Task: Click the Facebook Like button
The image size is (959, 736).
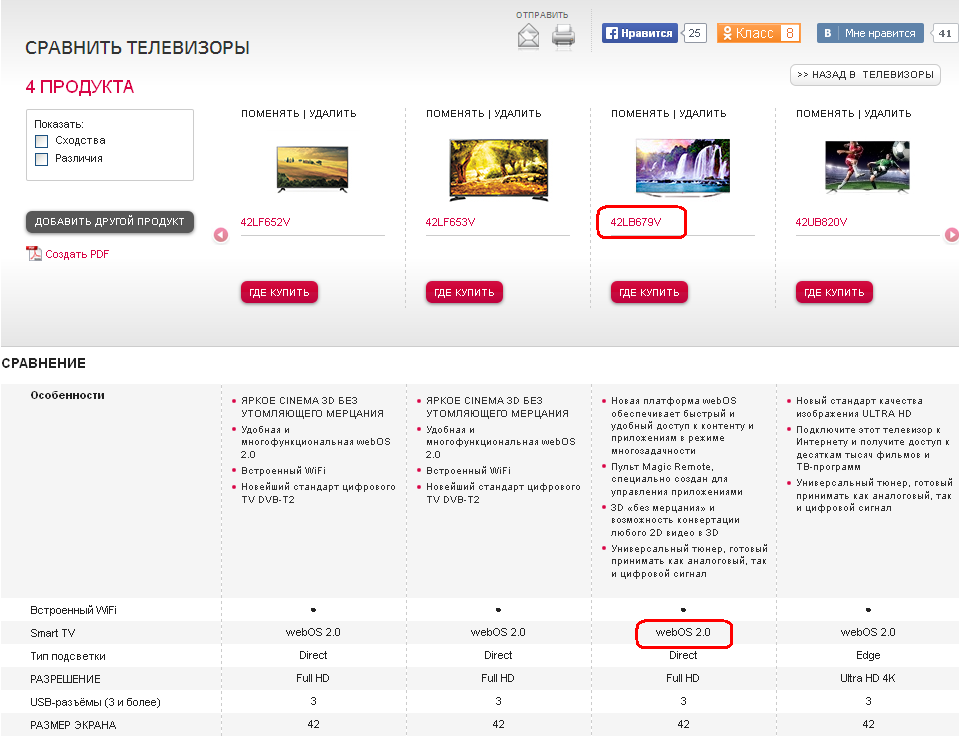Action: coord(640,33)
